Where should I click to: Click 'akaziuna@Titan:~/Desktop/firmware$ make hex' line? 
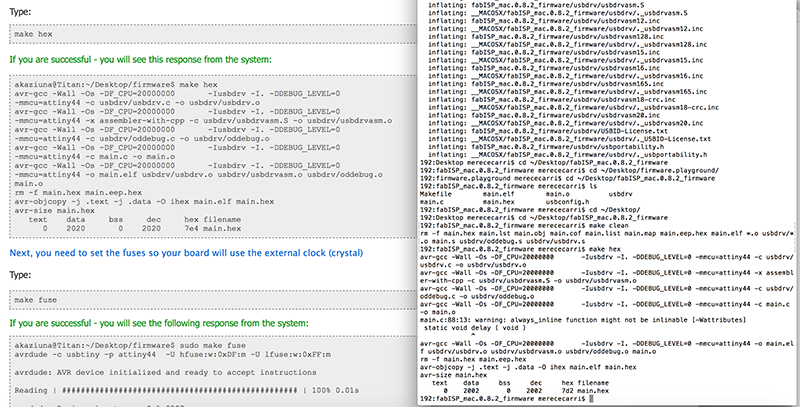pyautogui.click(x=116, y=85)
